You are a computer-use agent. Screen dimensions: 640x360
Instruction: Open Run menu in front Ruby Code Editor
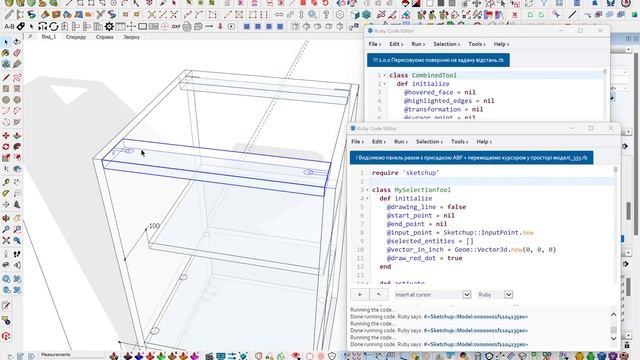click(x=400, y=142)
